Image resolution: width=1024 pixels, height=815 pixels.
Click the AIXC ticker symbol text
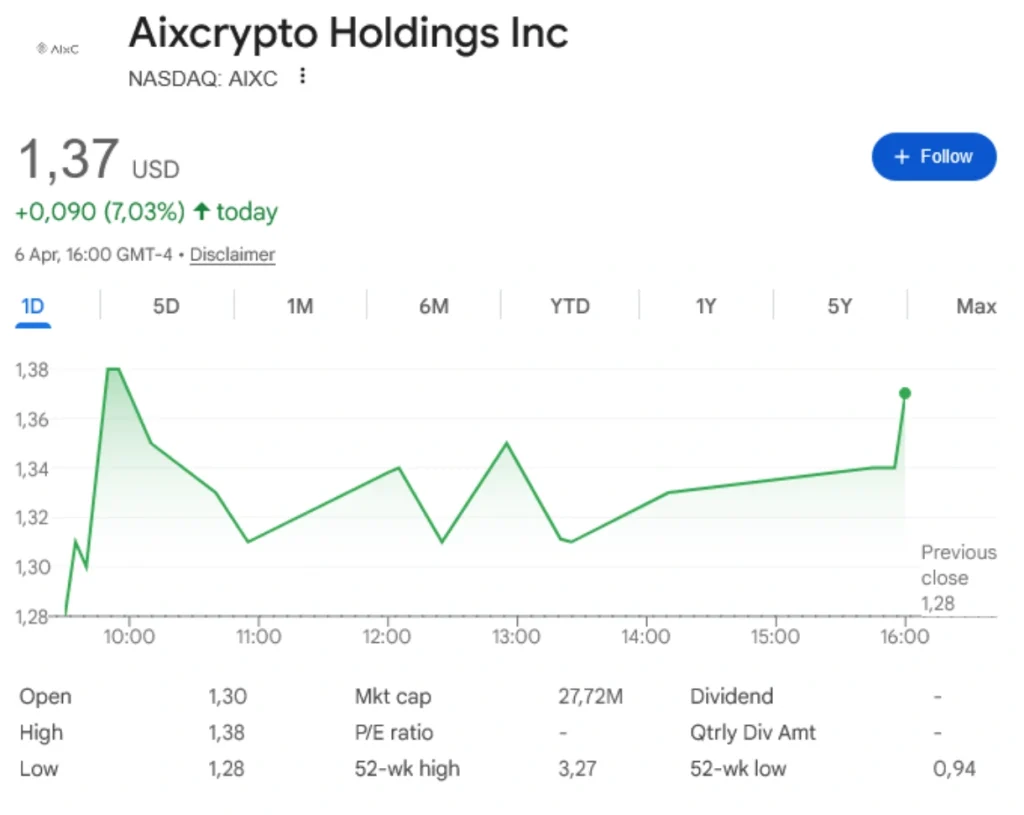point(254,78)
